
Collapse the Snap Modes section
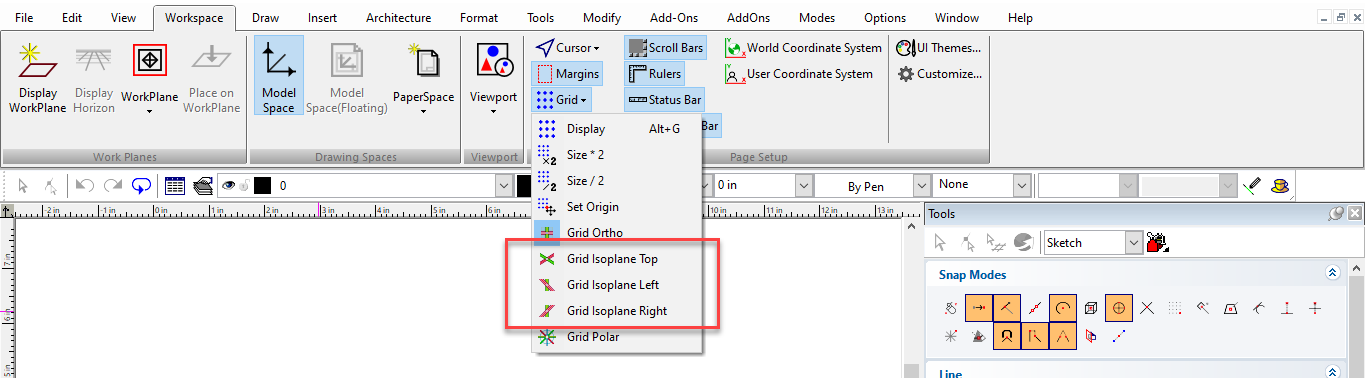(x=1331, y=274)
